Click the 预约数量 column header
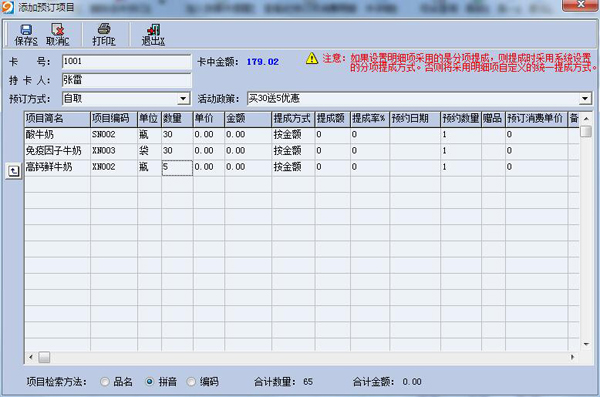This screenshot has height=397, width=600. [x=461, y=119]
